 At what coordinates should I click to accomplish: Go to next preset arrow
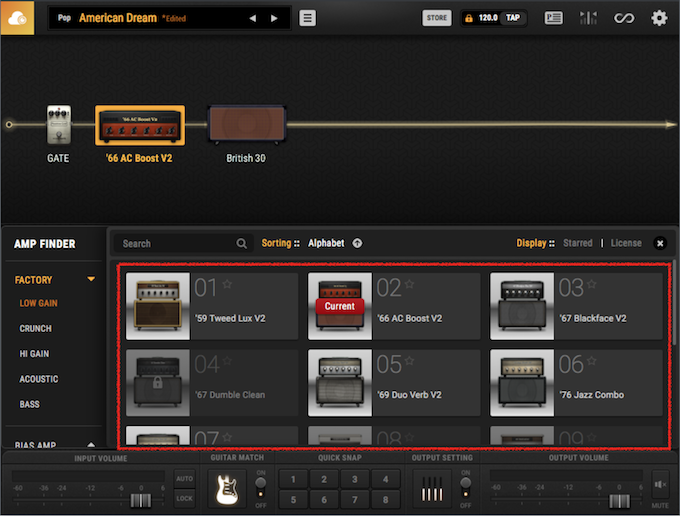pyautogui.click(x=274, y=18)
